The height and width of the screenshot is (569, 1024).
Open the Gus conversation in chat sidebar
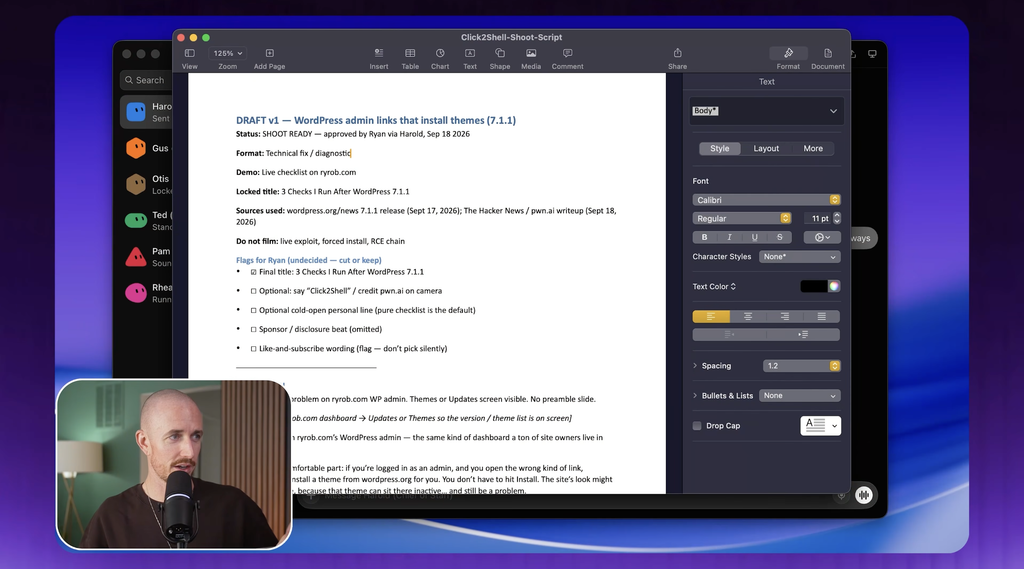(147, 148)
